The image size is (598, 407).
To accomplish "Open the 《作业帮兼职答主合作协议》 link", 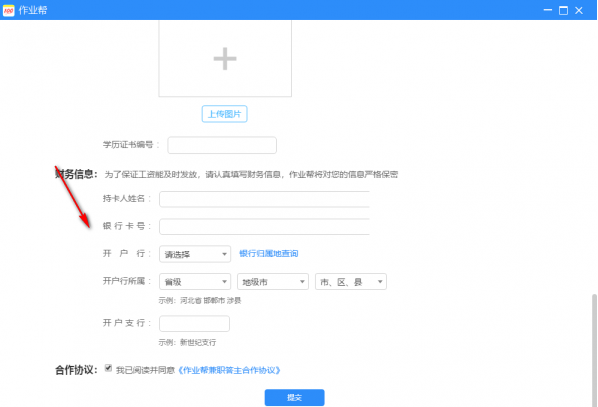I will (229, 370).
